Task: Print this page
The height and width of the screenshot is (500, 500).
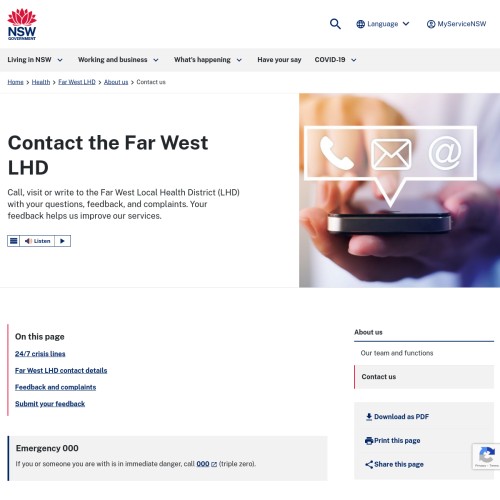Action: [x=393, y=441]
